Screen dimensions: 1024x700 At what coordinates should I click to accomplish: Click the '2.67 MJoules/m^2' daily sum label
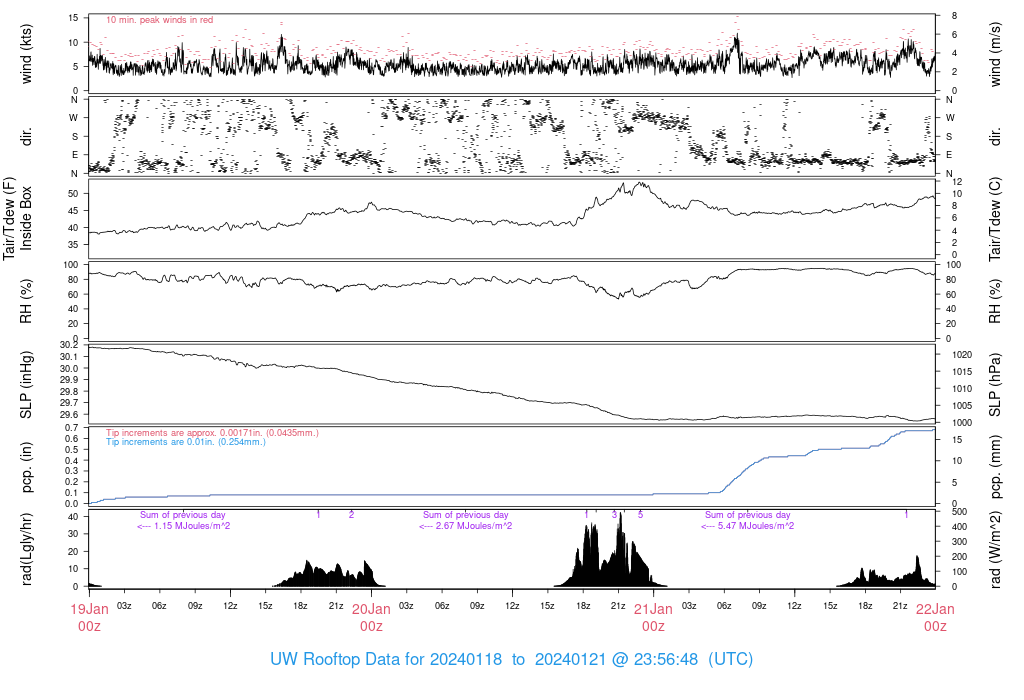[466, 526]
